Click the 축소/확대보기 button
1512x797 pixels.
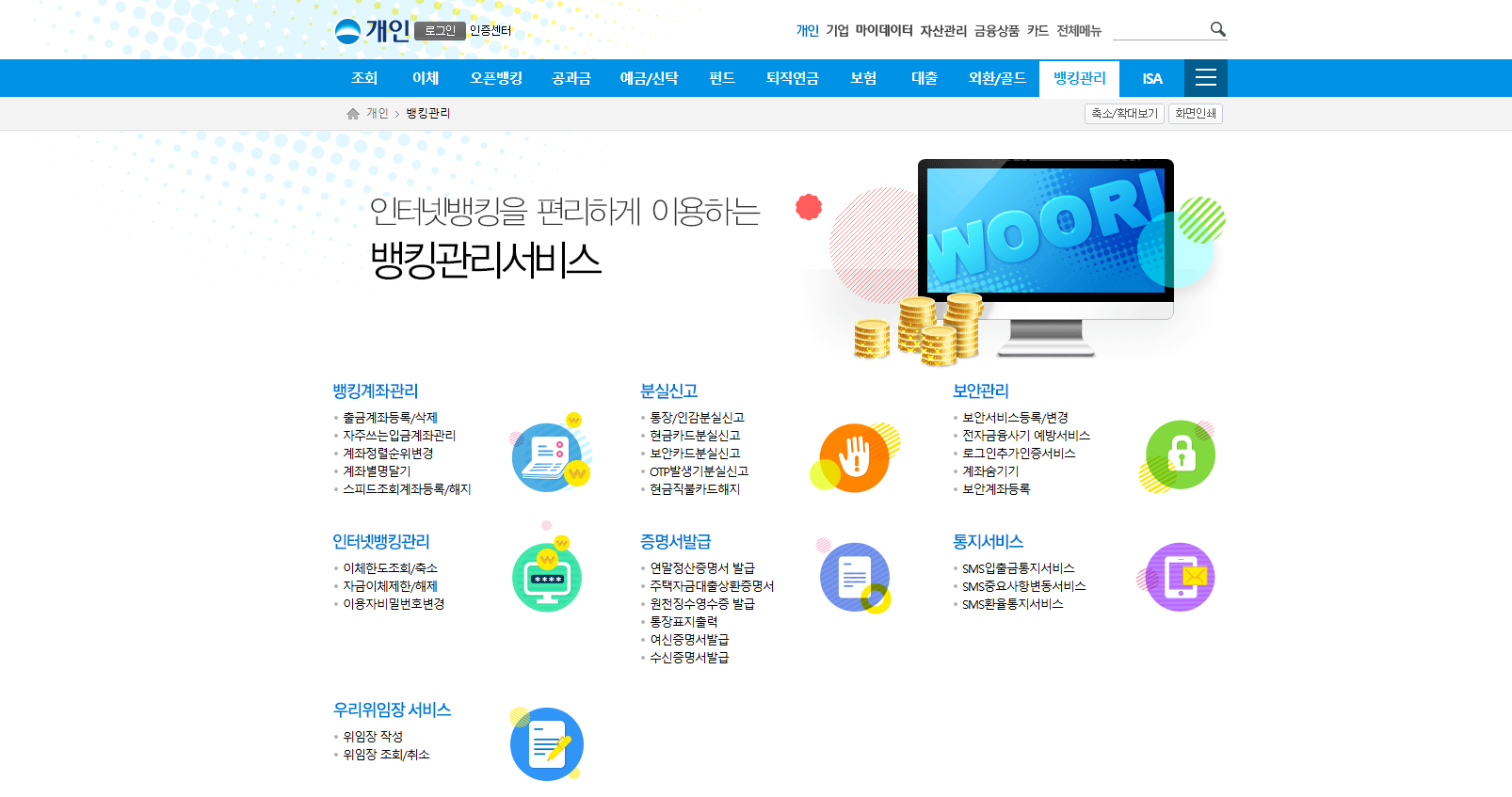tap(1124, 114)
